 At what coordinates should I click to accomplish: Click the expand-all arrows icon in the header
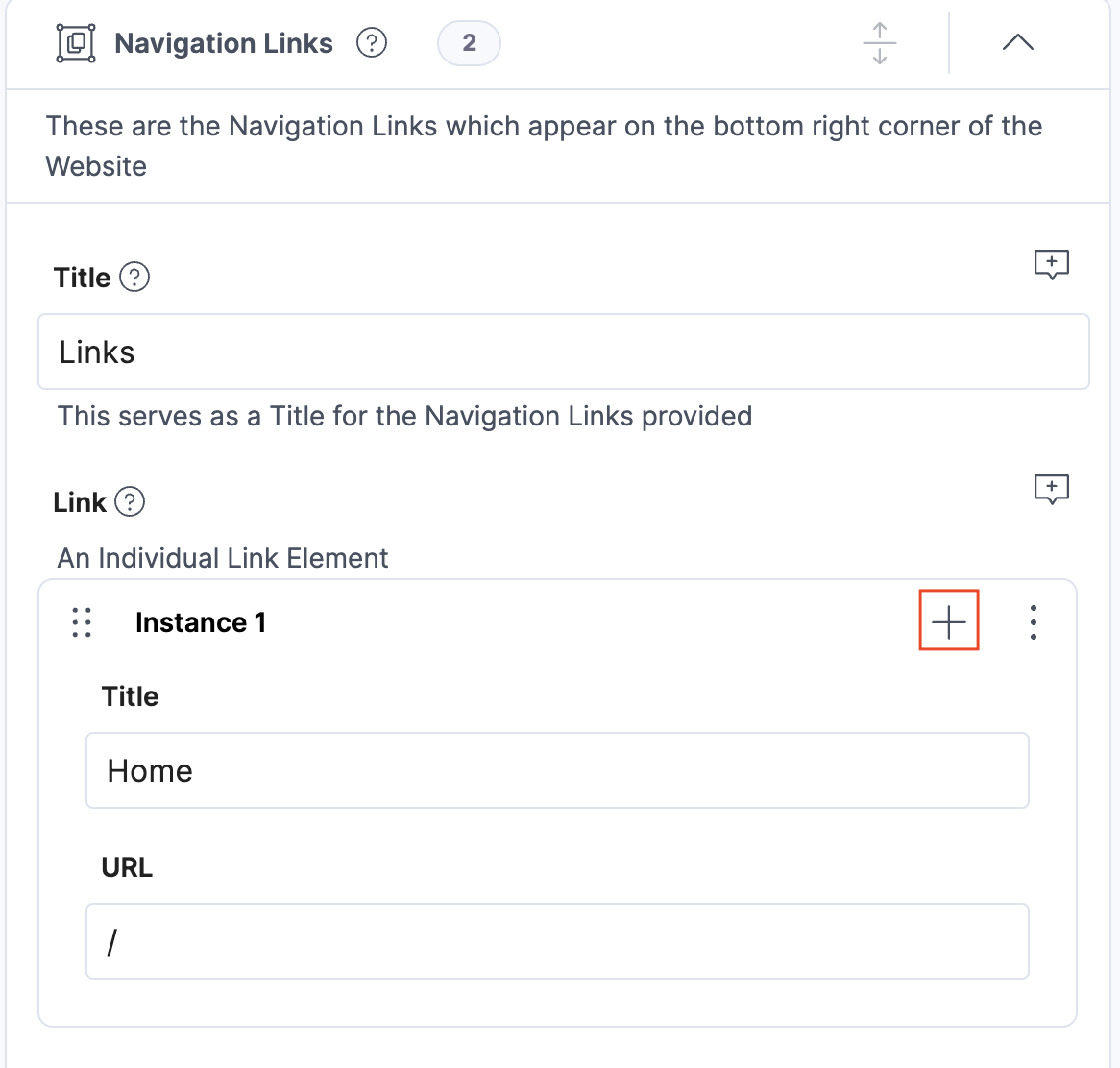(x=879, y=43)
